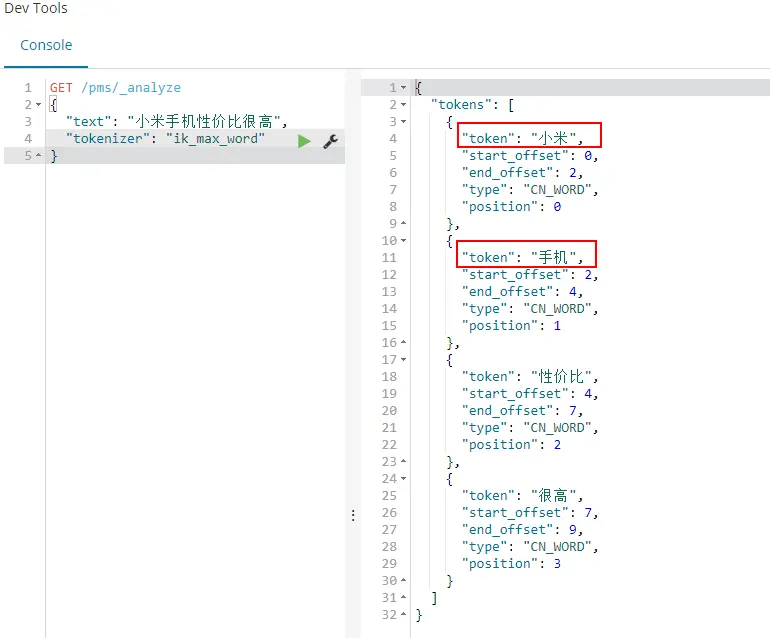Viewport: 770px width, 638px height.
Task: Click "end_offset": 9 in response
Action: click(522, 529)
